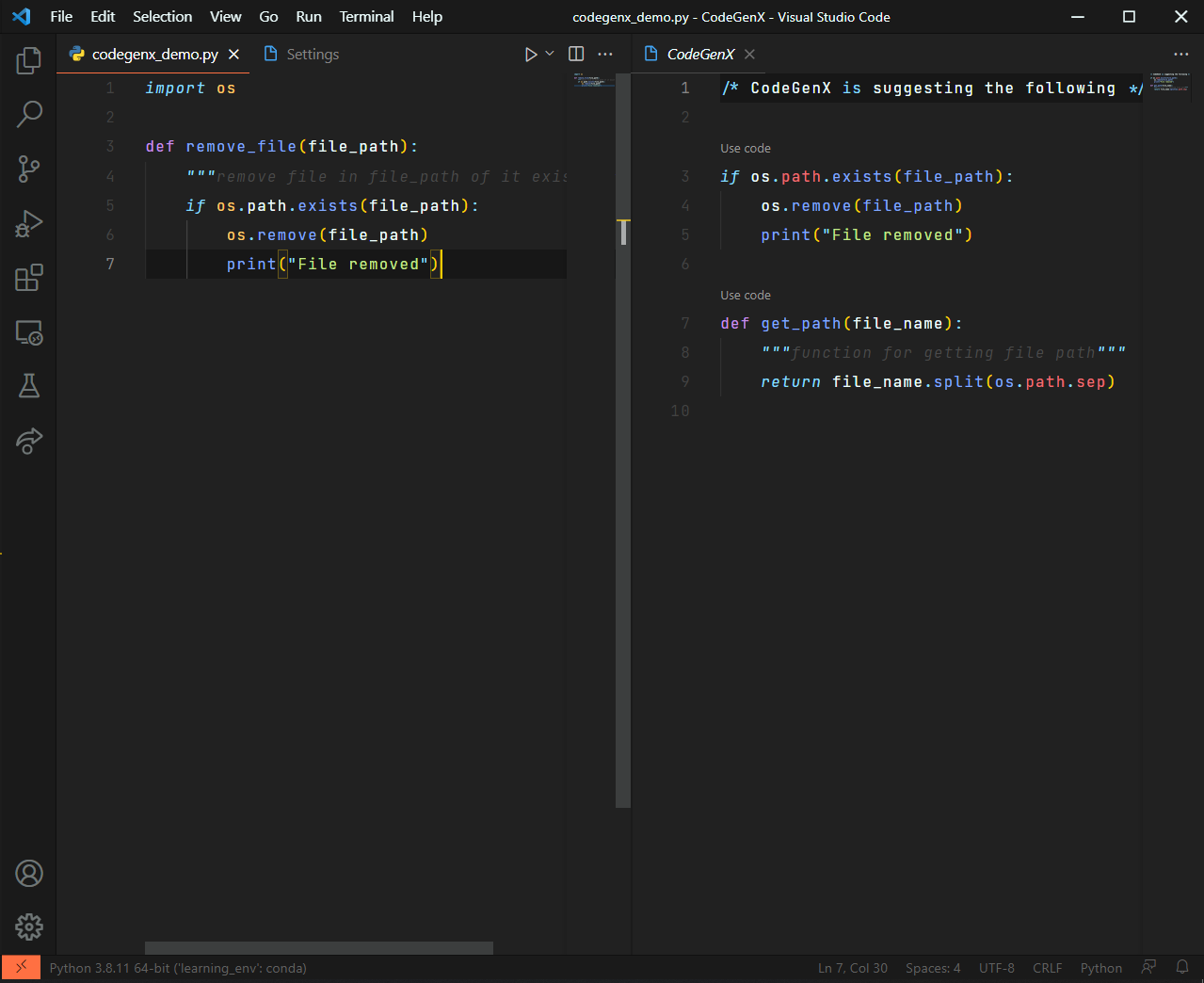Open more actions for CodeGenX editor group

click(x=1181, y=55)
